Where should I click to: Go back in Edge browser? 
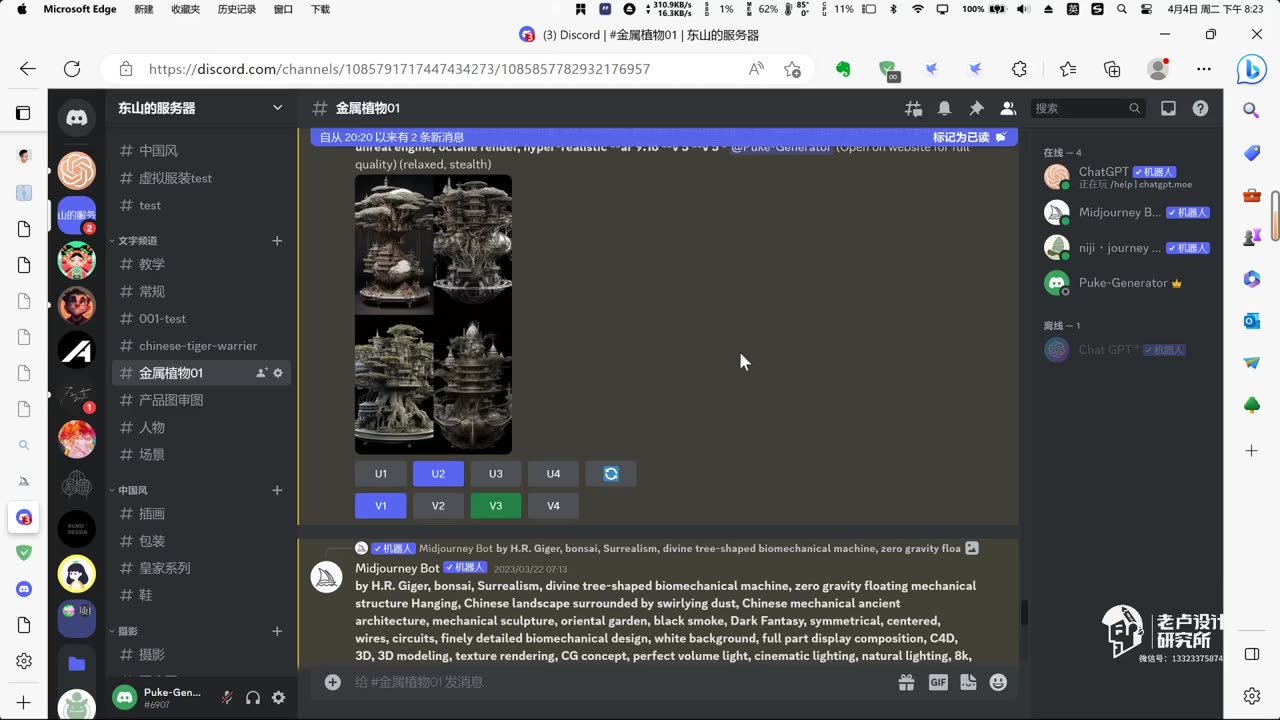[x=28, y=69]
